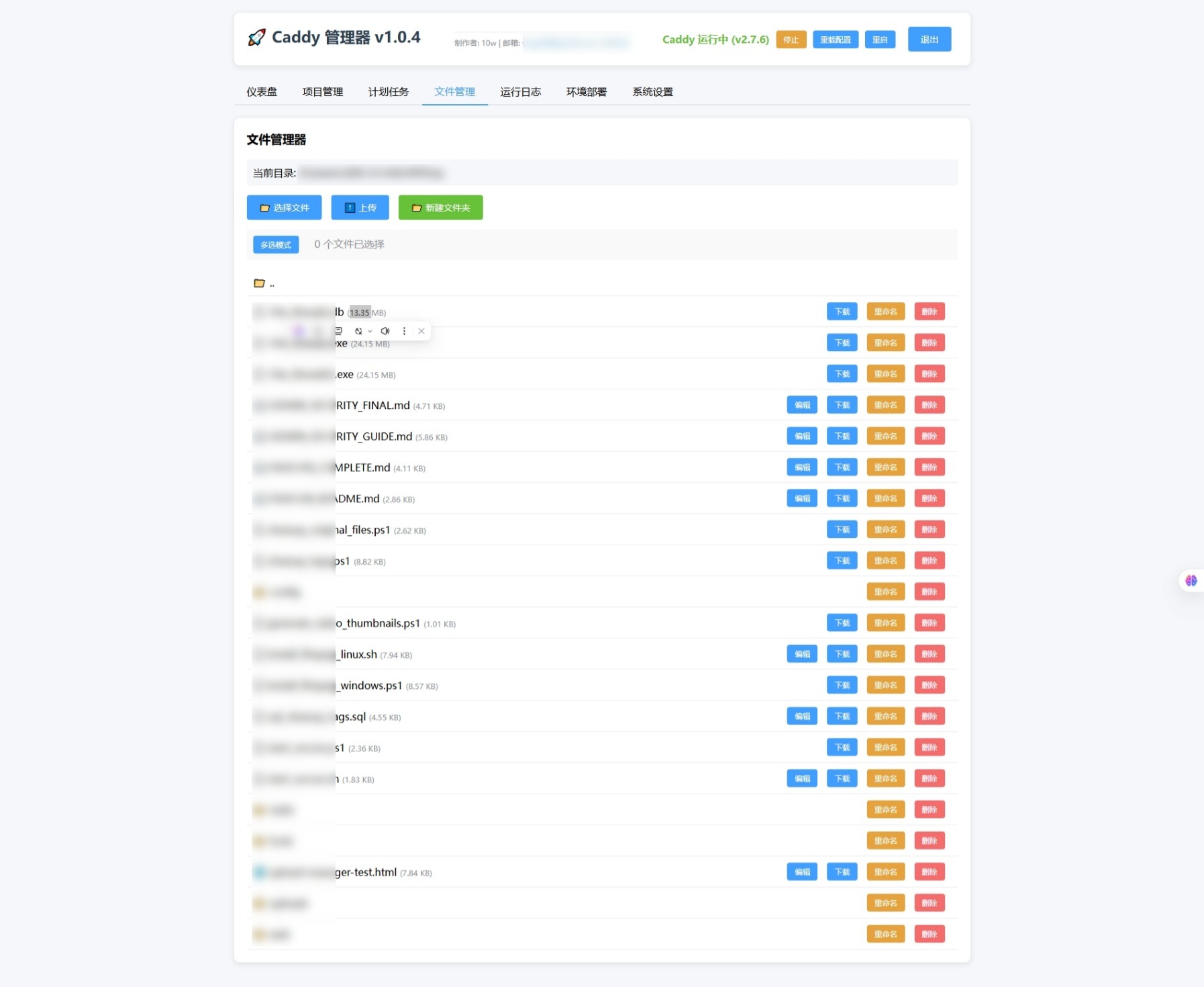The width and height of the screenshot is (1204, 987).
Task: Edit the RITY_FINAL.md file
Action: click(802, 405)
